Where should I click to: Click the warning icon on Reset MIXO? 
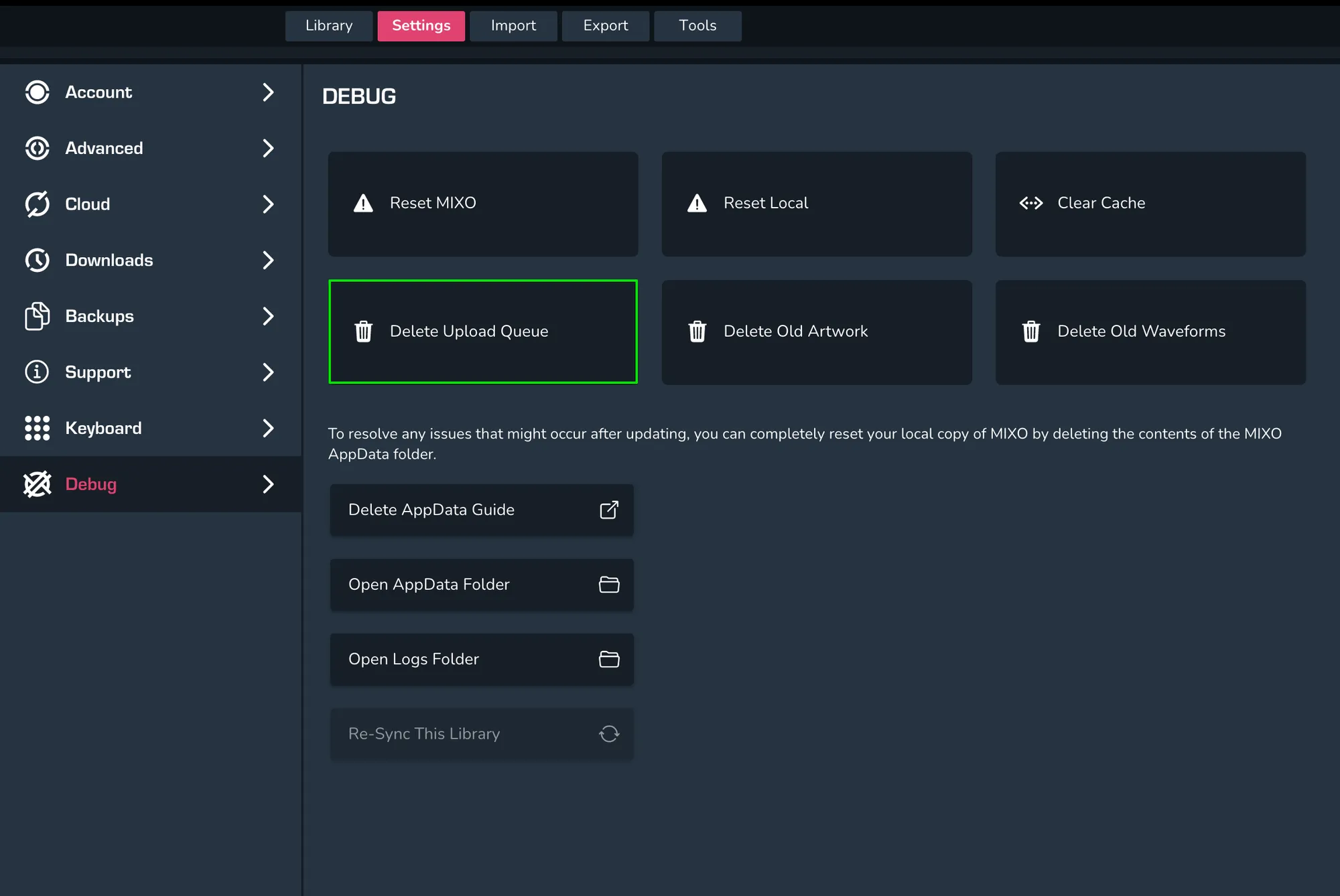click(363, 203)
